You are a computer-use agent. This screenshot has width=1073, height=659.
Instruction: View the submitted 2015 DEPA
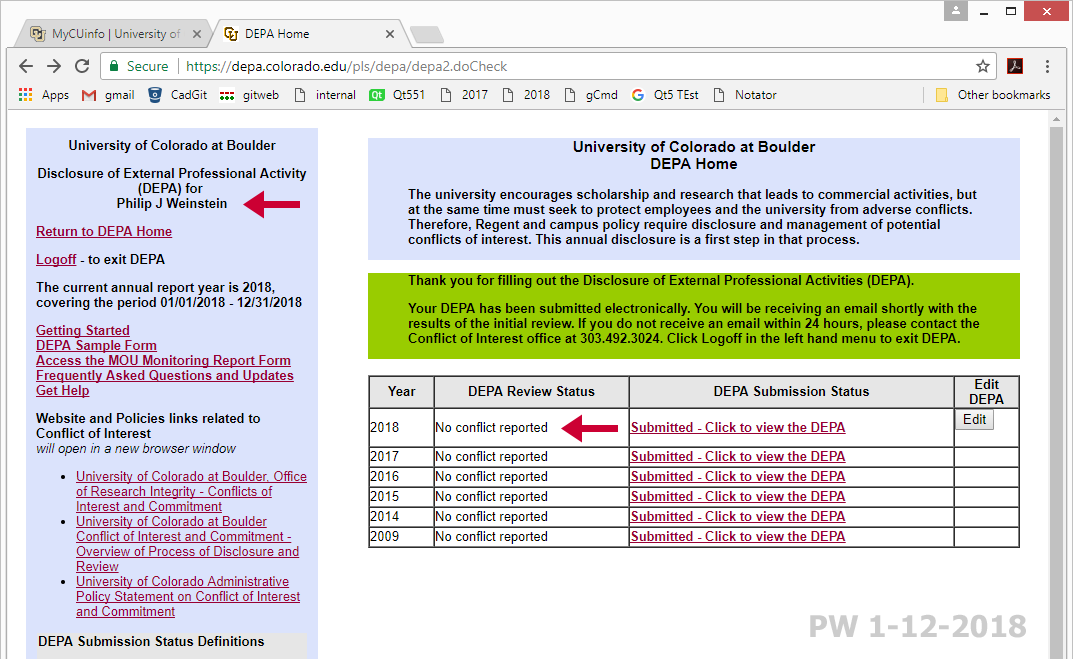click(738, 496)
